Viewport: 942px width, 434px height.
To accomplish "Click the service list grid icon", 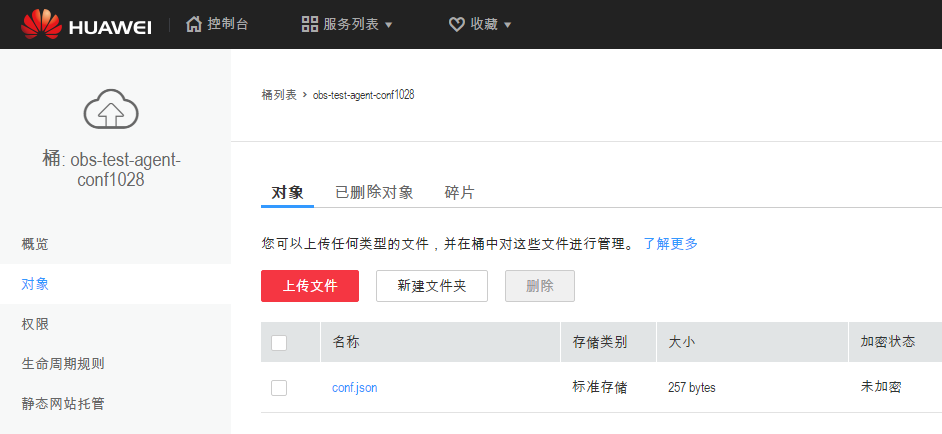I will tap(310, 24).
